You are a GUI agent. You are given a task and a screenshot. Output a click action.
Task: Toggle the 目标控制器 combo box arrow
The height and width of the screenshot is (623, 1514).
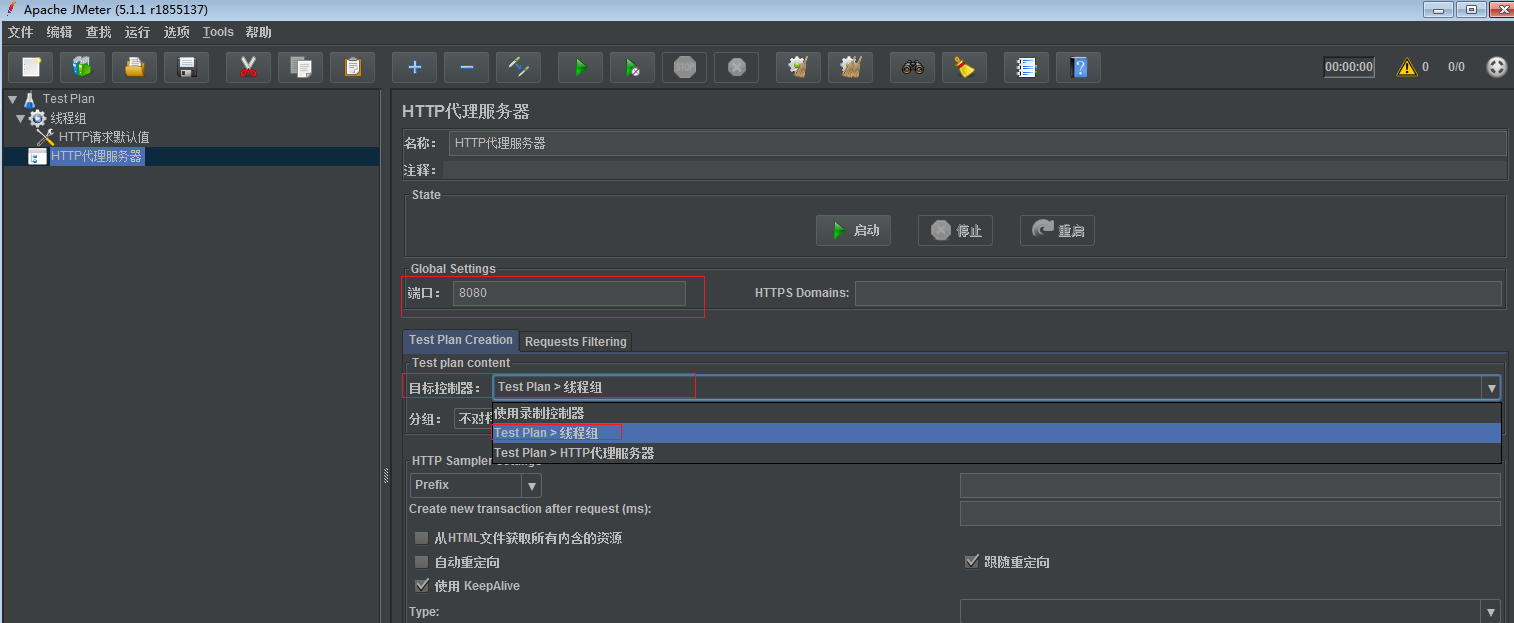[x=1492, y=388]
